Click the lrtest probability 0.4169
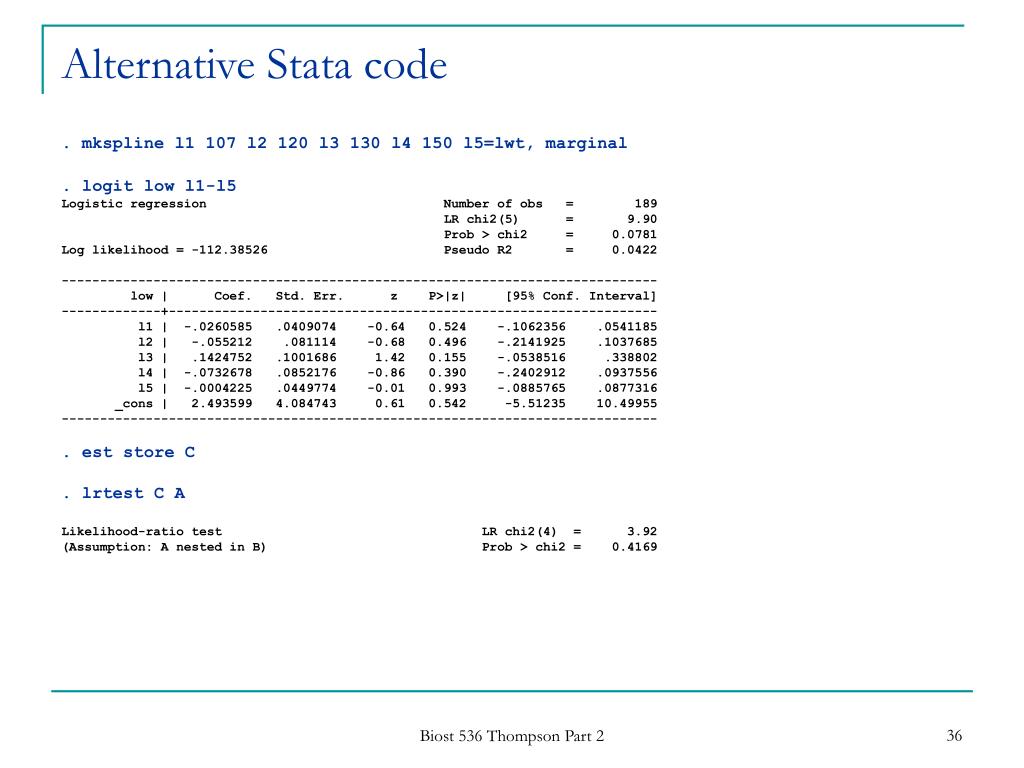This screenshot has width=1024, height=768. pyautogui.click(x=634, y=547)
